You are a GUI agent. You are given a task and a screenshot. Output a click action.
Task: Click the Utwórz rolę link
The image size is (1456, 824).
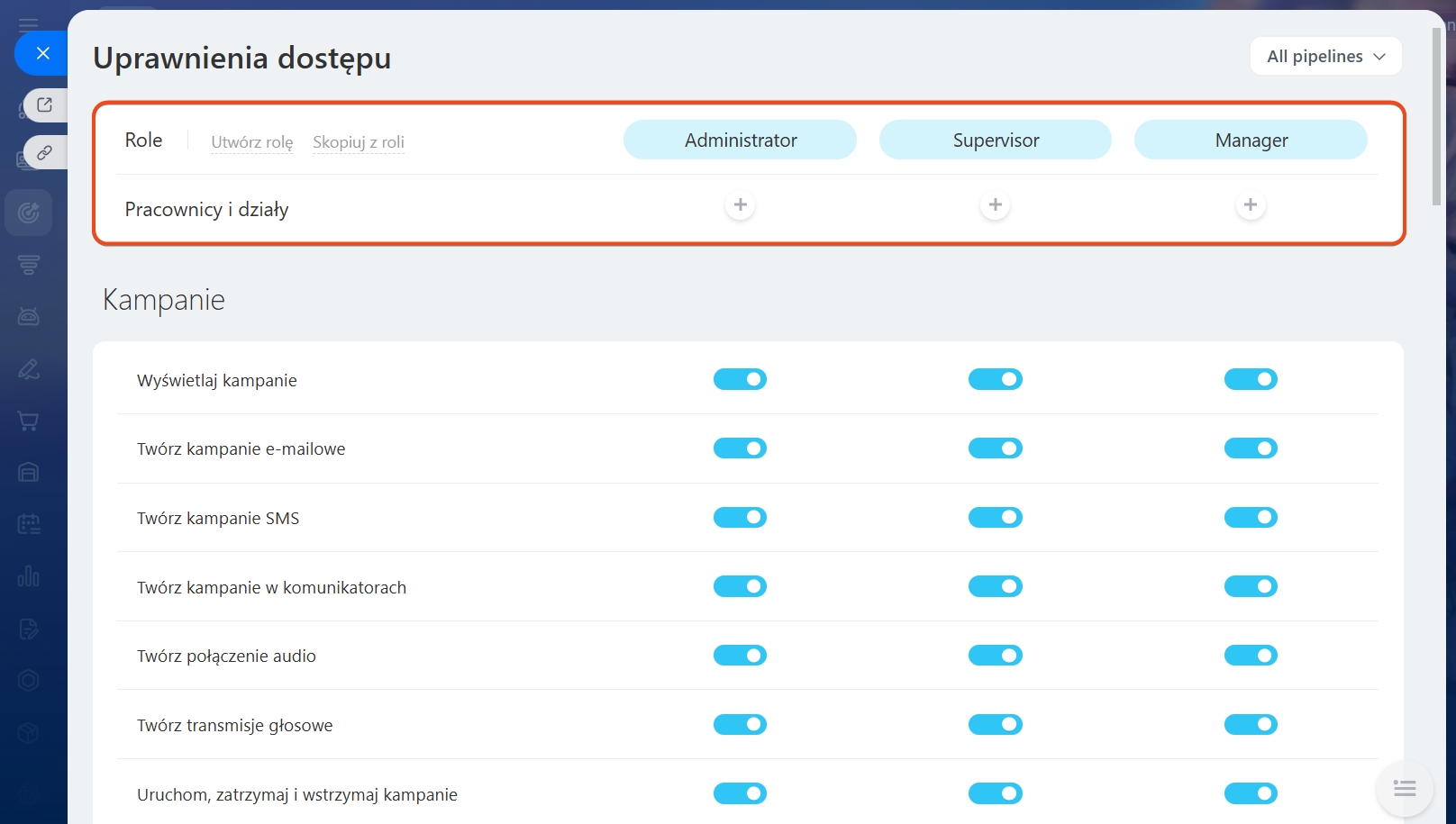click(252, 142)
